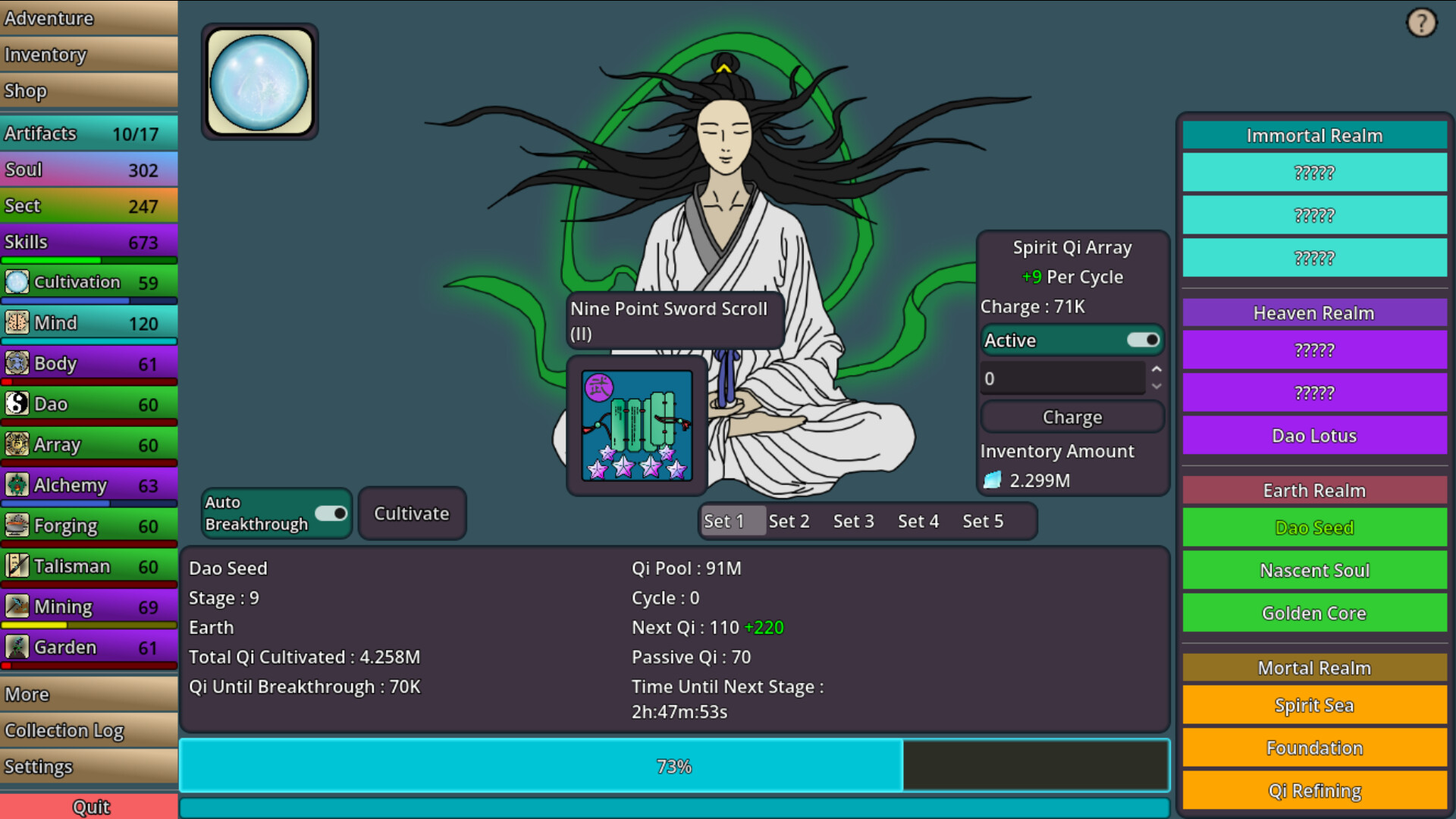The image size is (1456, 819).
Task: Click the 73% cultivation progress bar
Action: tap(674, 766)
